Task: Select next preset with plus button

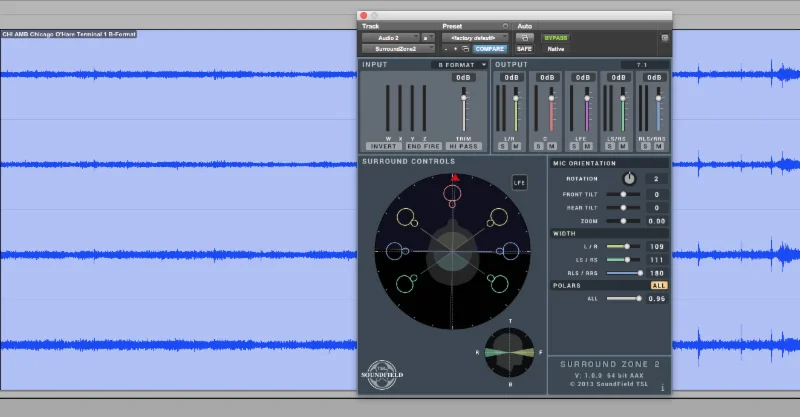Action: tap(456, 49)
